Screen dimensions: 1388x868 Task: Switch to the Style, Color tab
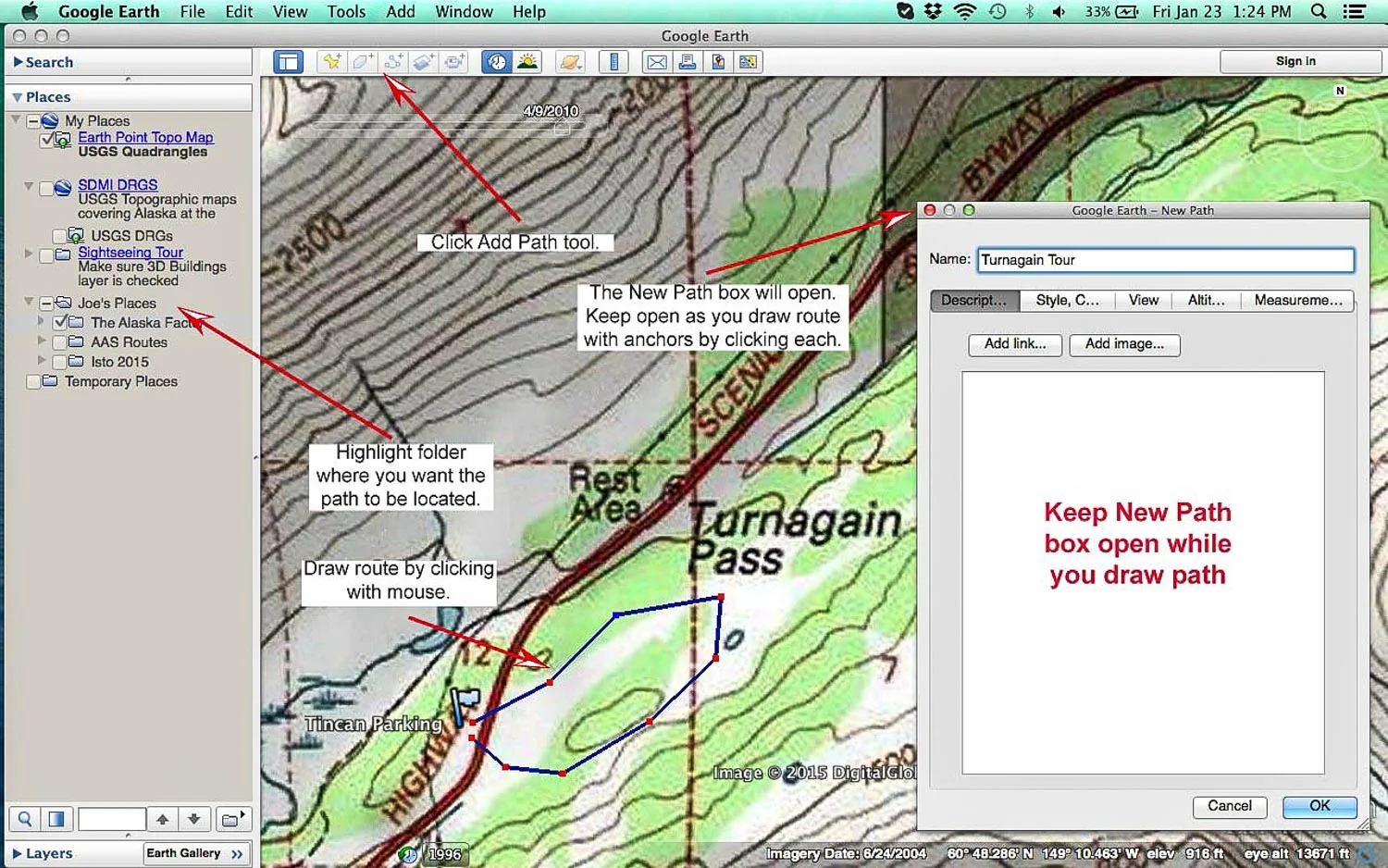pyautogui.click(x=1068, y=301)
